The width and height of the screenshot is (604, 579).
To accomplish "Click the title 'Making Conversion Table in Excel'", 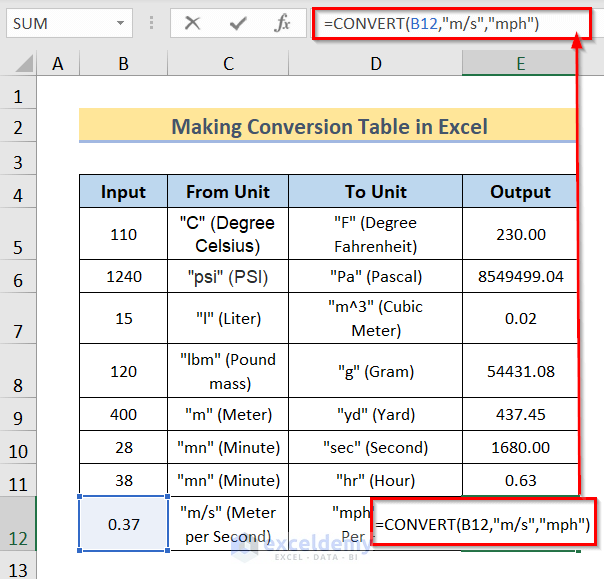I will [x=329, y=126].
